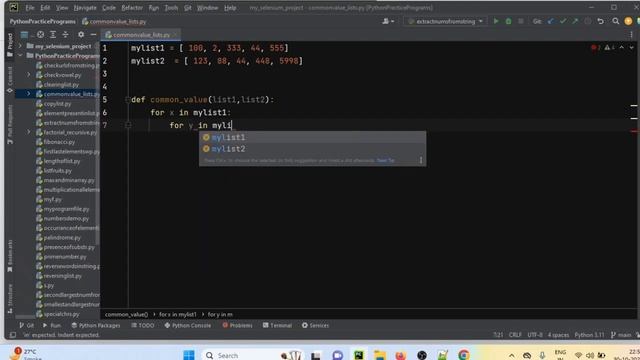Toggle the Bookmarks side tab

(10, 256)
